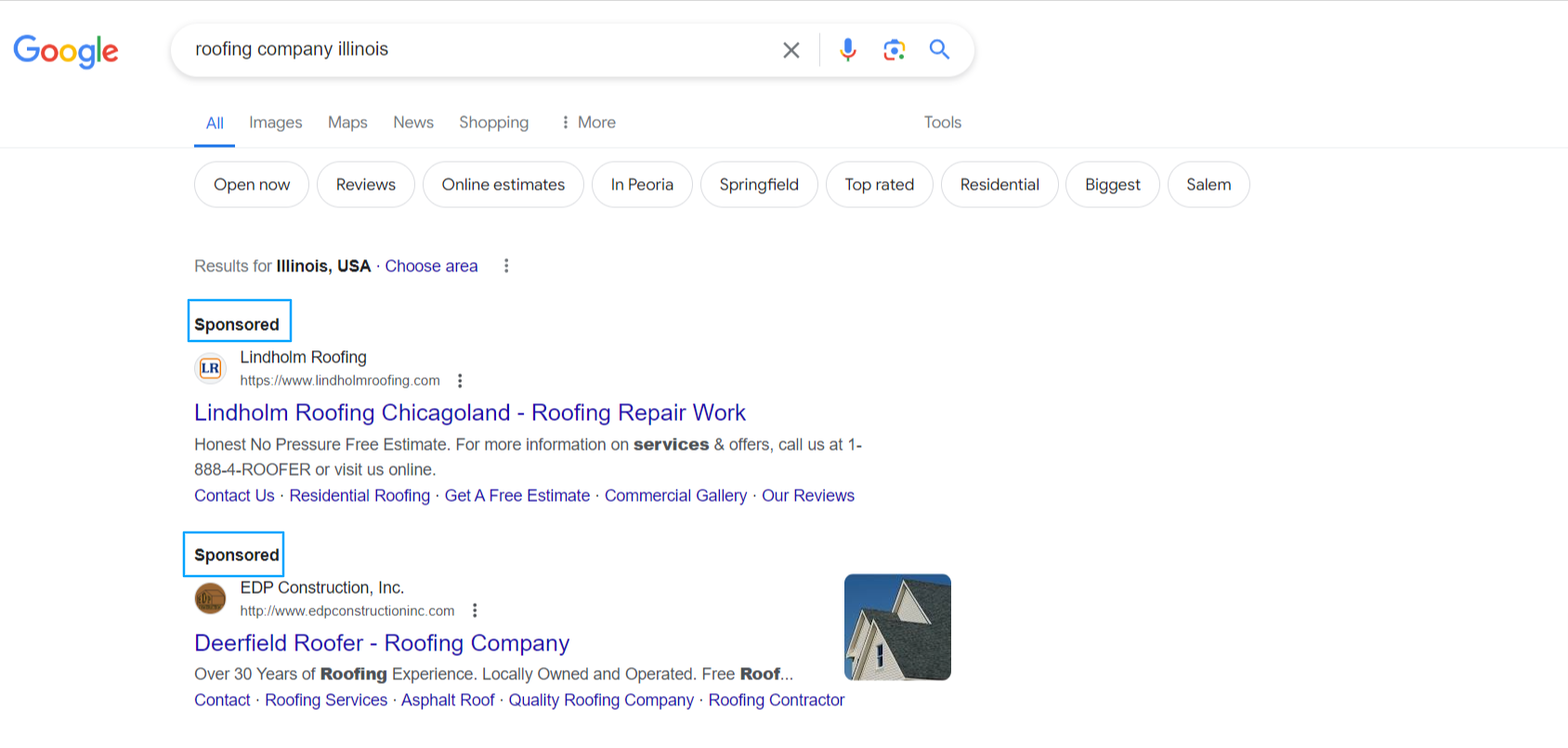Click the http://www.edpconstructioninc.com URL text

(x=347, y=610)
